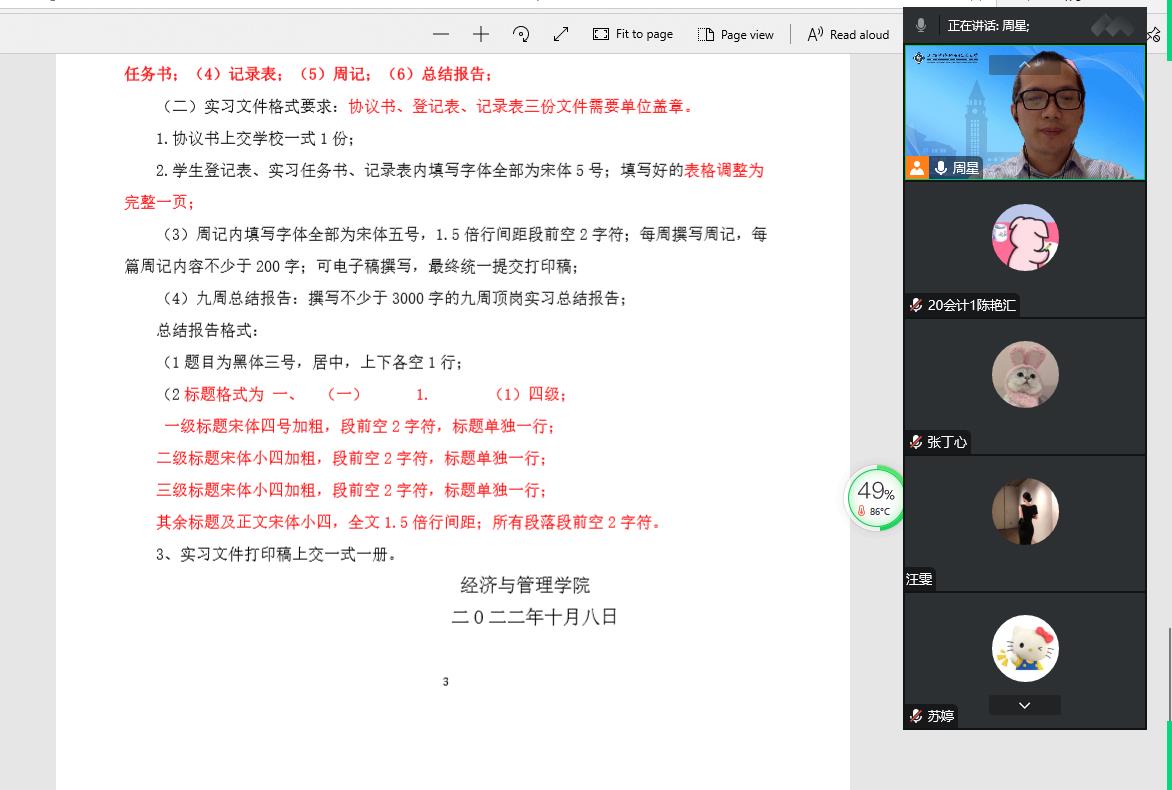This screenshot has width=1172, height=790.
Task: Click the 49% performance monitor widget
Action: pos(875,498)
